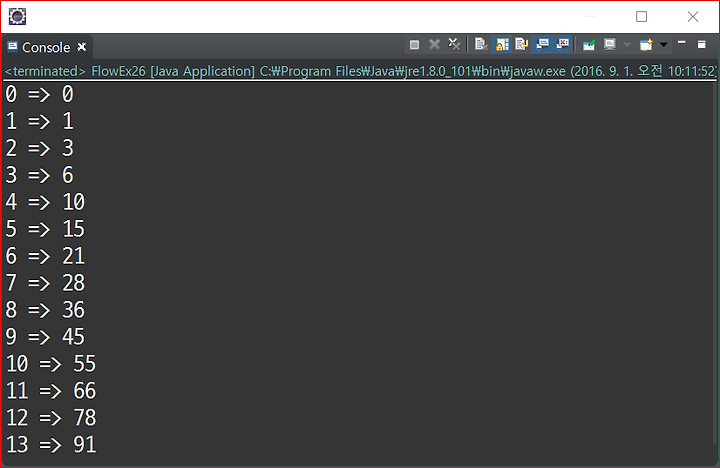
Task: Click output line '9 => 45'
Action: tap(45, 337)
